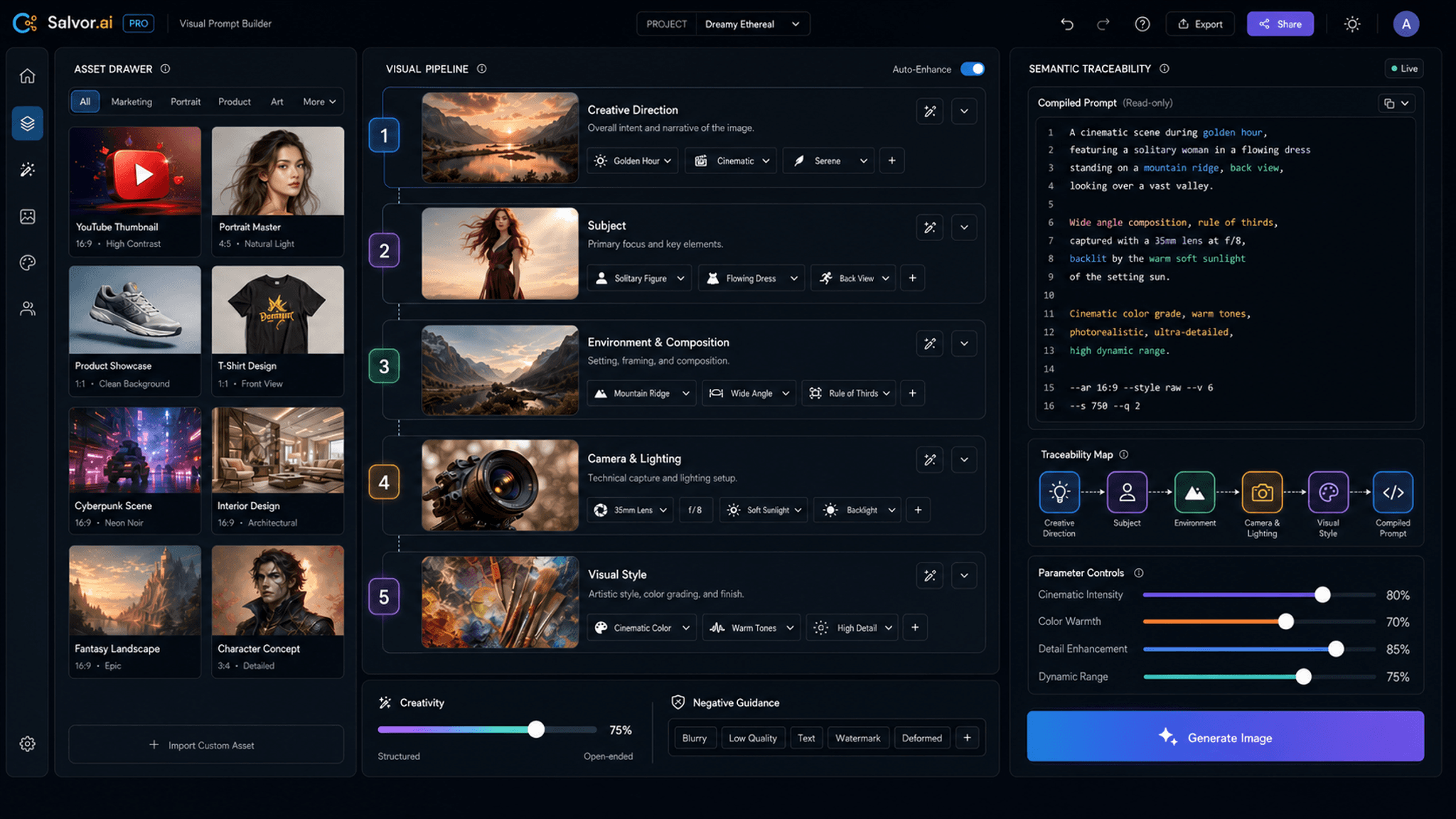1456x819 pixels.
Task: Click the Semantic Traceability info icon
Action: click(x=1164, y=69)
